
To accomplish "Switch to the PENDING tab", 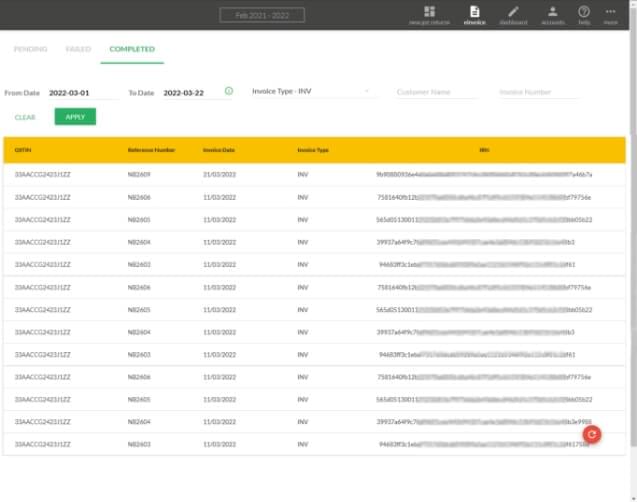I will 30,49.
